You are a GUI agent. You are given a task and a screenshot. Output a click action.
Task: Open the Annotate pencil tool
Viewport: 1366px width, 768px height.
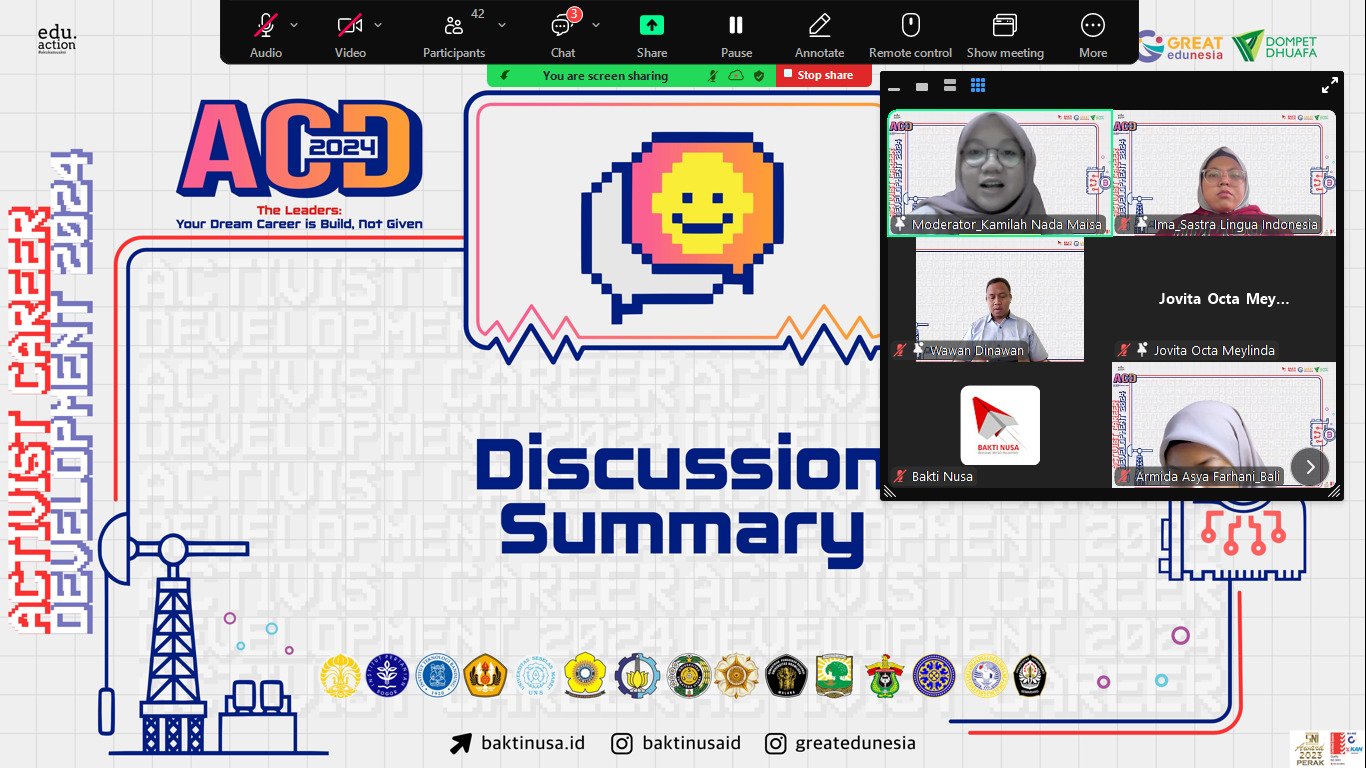(x=819, y=33)
